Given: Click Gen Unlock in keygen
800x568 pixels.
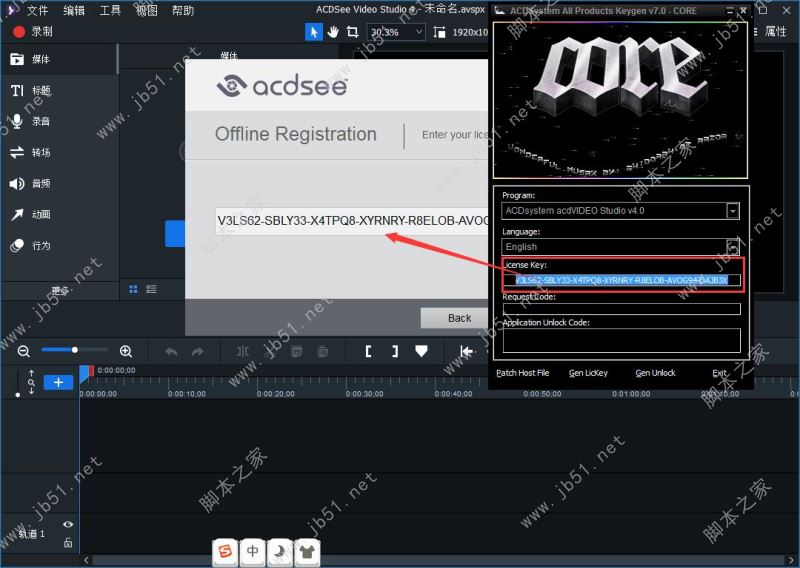Looking at the screenshot, I should (655, 373).
